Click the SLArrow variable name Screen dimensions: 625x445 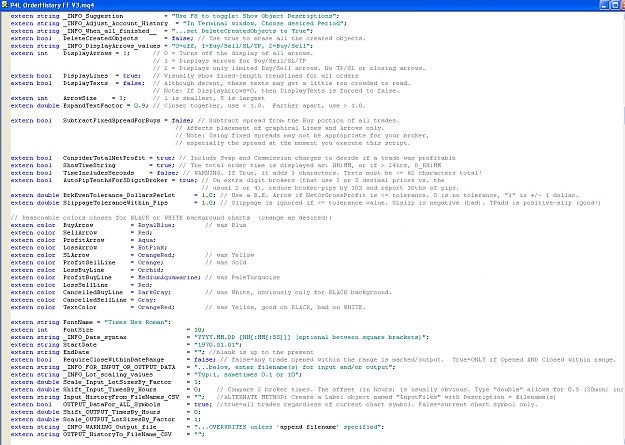coord(76,255)
